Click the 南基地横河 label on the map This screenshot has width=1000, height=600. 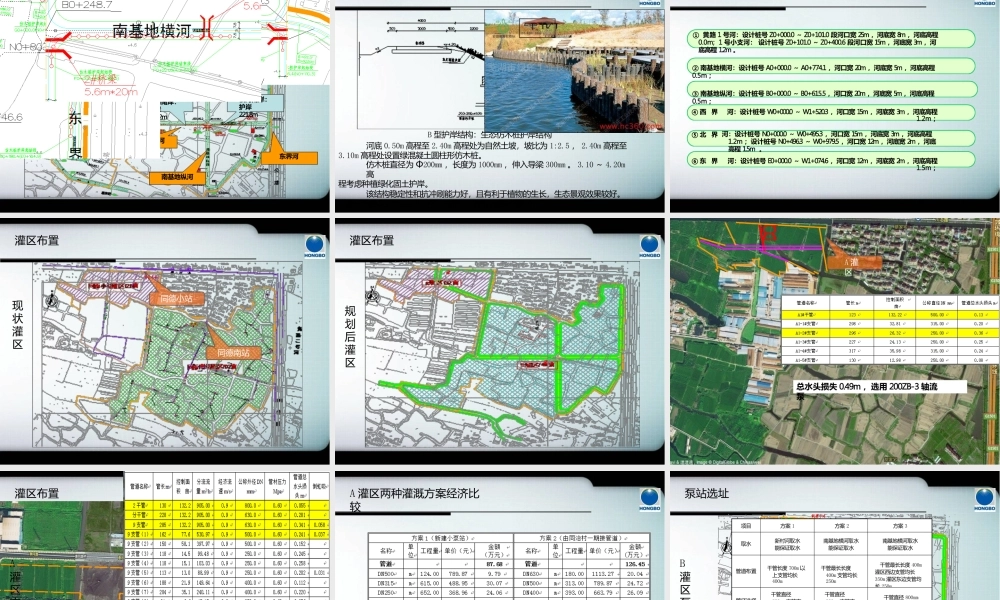point(152,31)
